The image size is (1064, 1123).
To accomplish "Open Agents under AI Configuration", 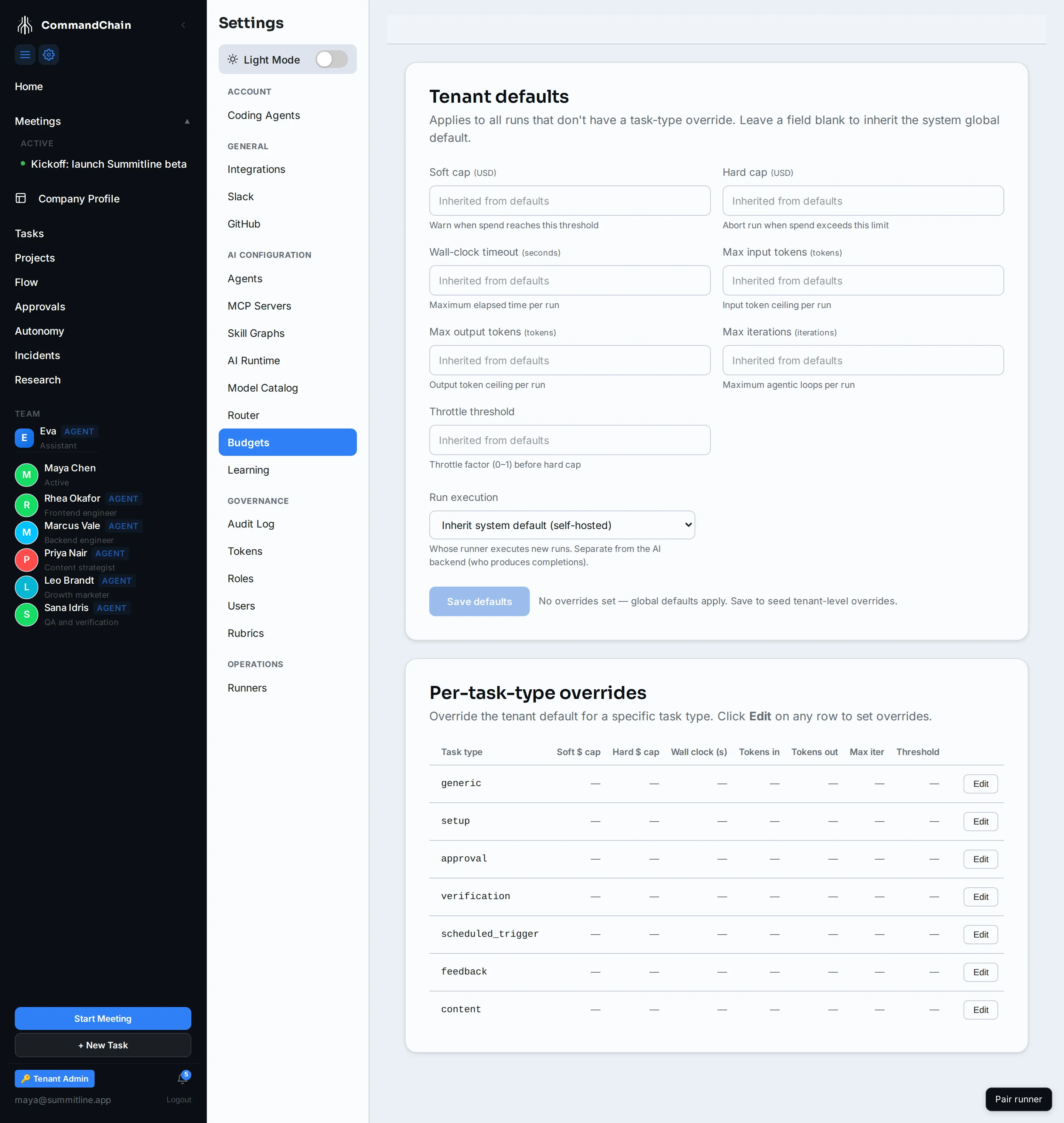I will [x=287, y=279].
